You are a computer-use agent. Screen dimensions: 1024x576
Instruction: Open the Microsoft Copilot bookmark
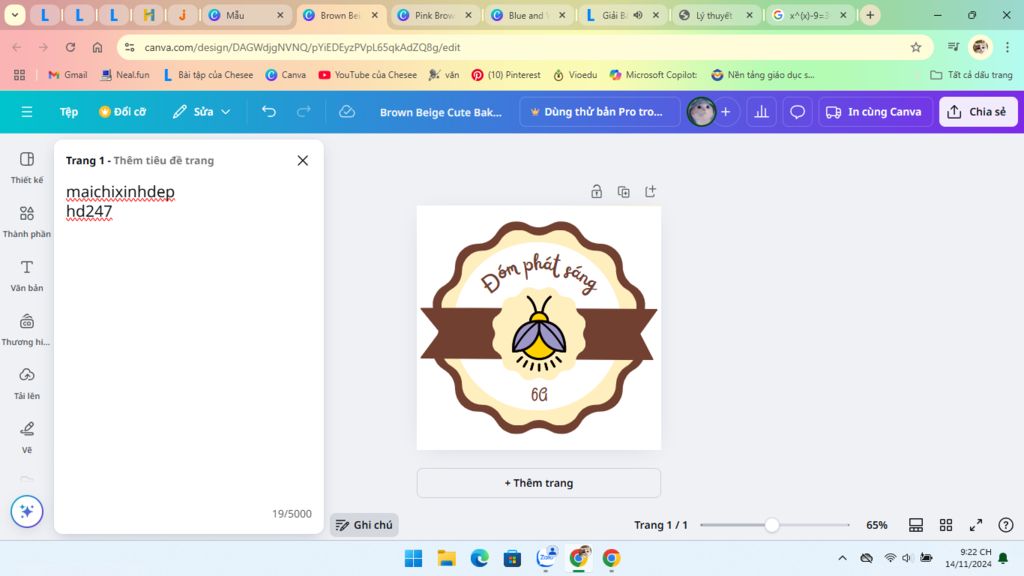pyautogui.click(x=653, y=75)
